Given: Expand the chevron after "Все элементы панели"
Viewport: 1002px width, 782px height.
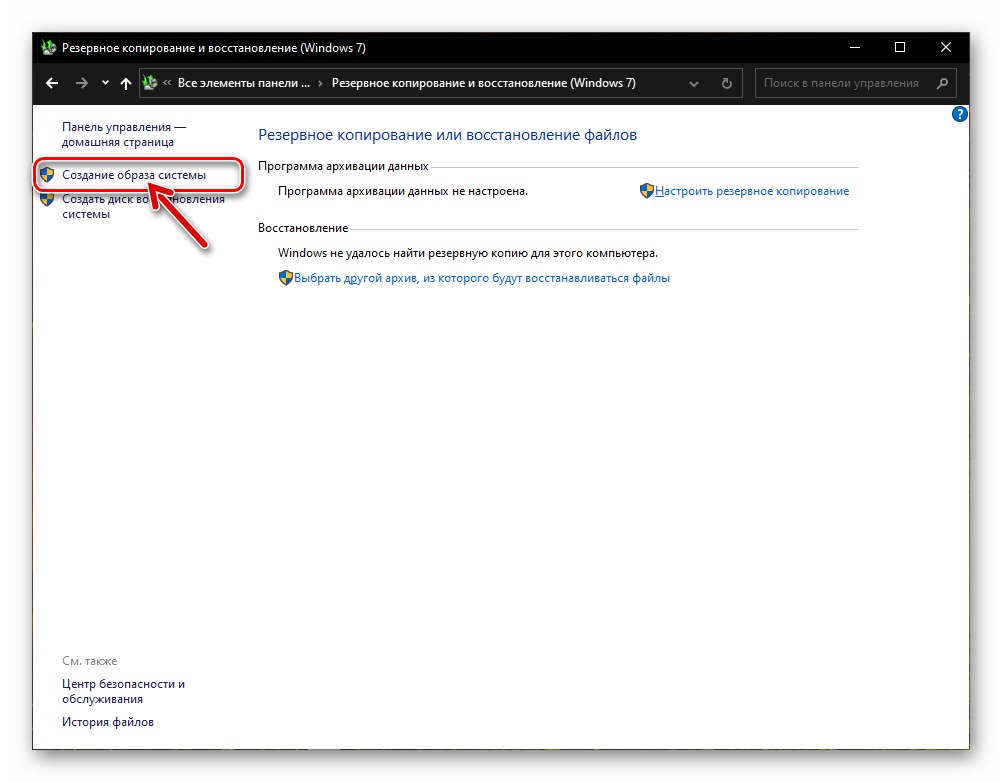Looking at the screenshot, I should coord(320,83).
